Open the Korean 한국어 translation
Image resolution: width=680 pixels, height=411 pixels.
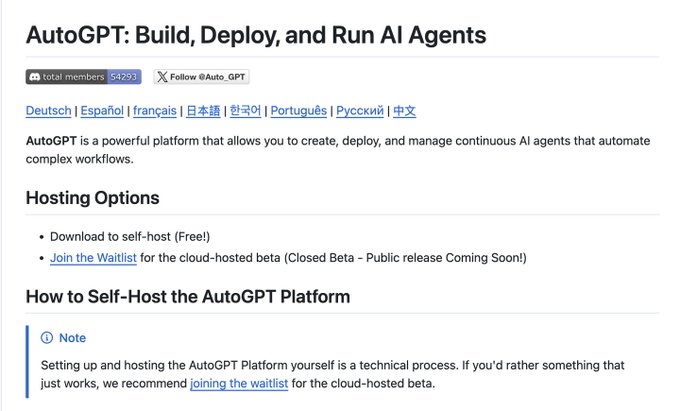(x=245, y=111)
